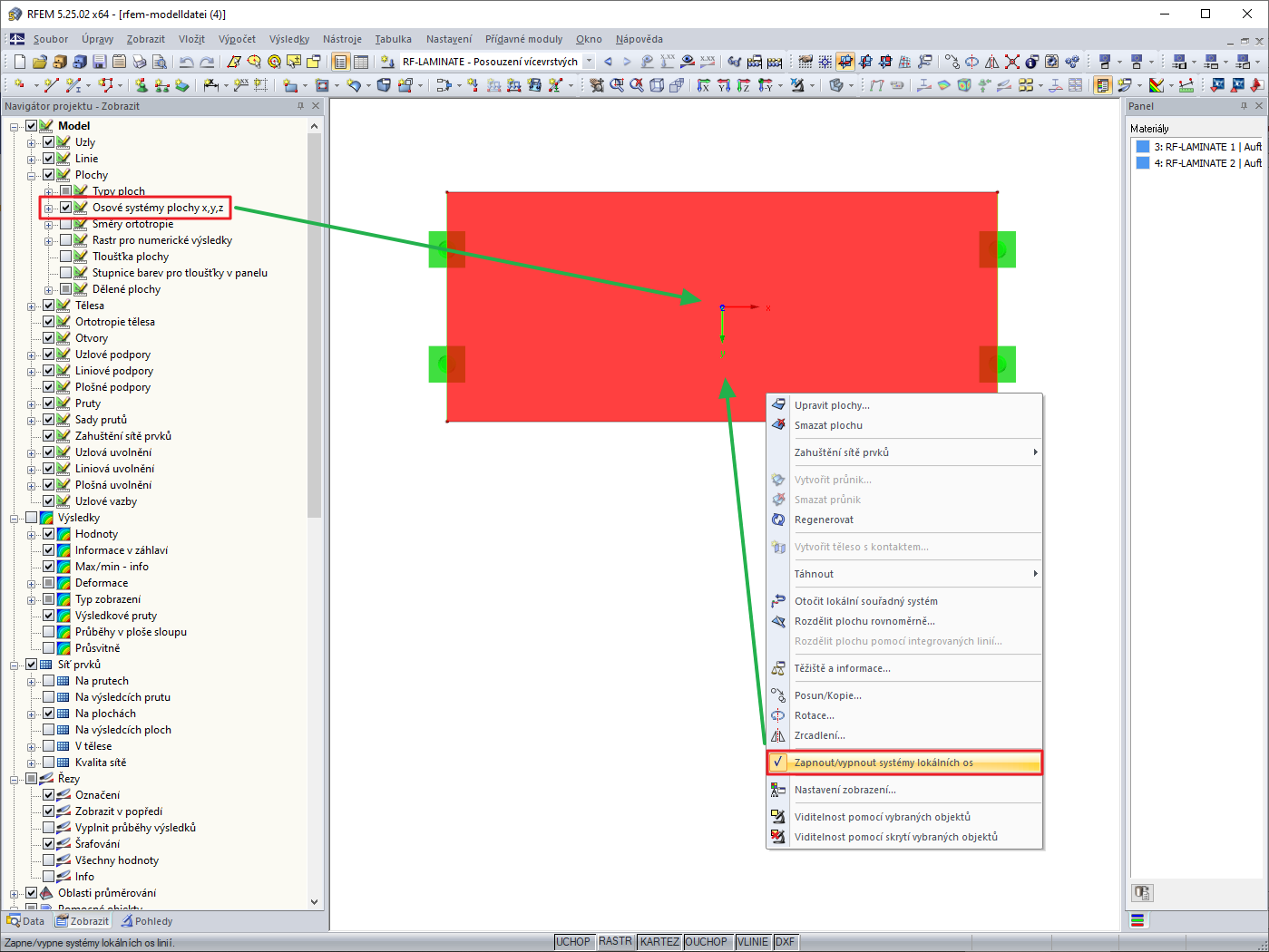Click the red X delete icon in toolbar
The width and height of the screenshot is (1269, 952).
[1012, 62]
